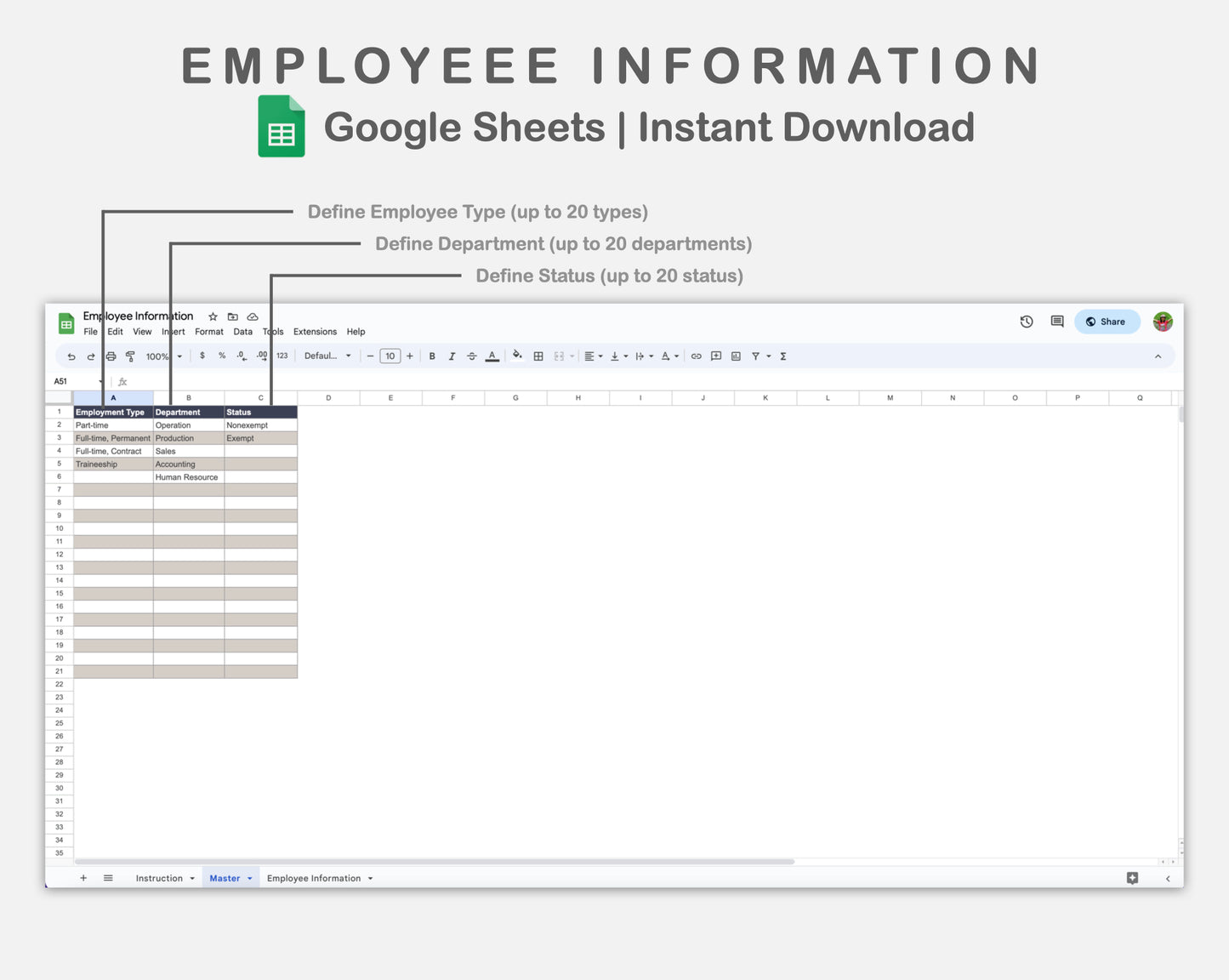Select the paint format tool
Screen dimensions: 1229x980
131,356
